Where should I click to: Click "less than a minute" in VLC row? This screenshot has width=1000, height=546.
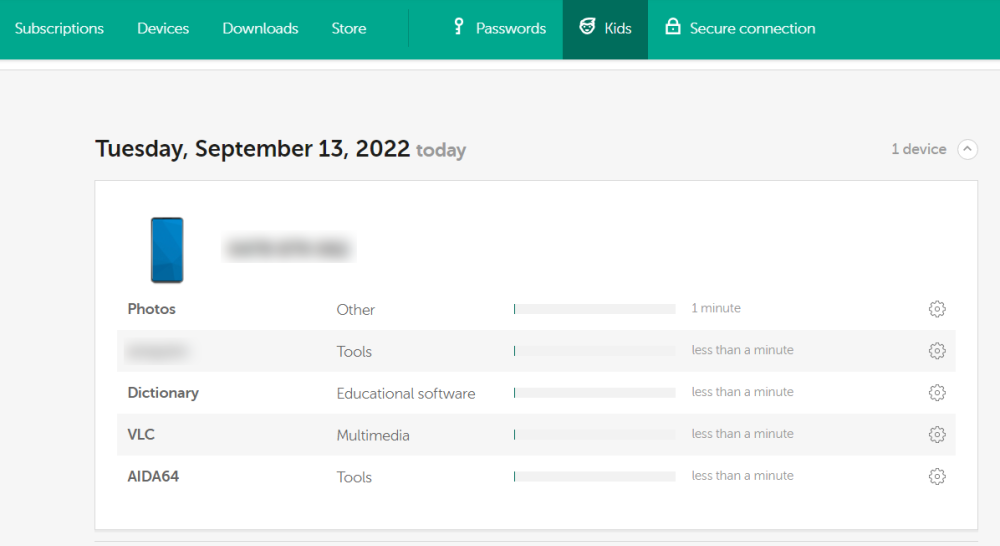click(x=742, y=434)
